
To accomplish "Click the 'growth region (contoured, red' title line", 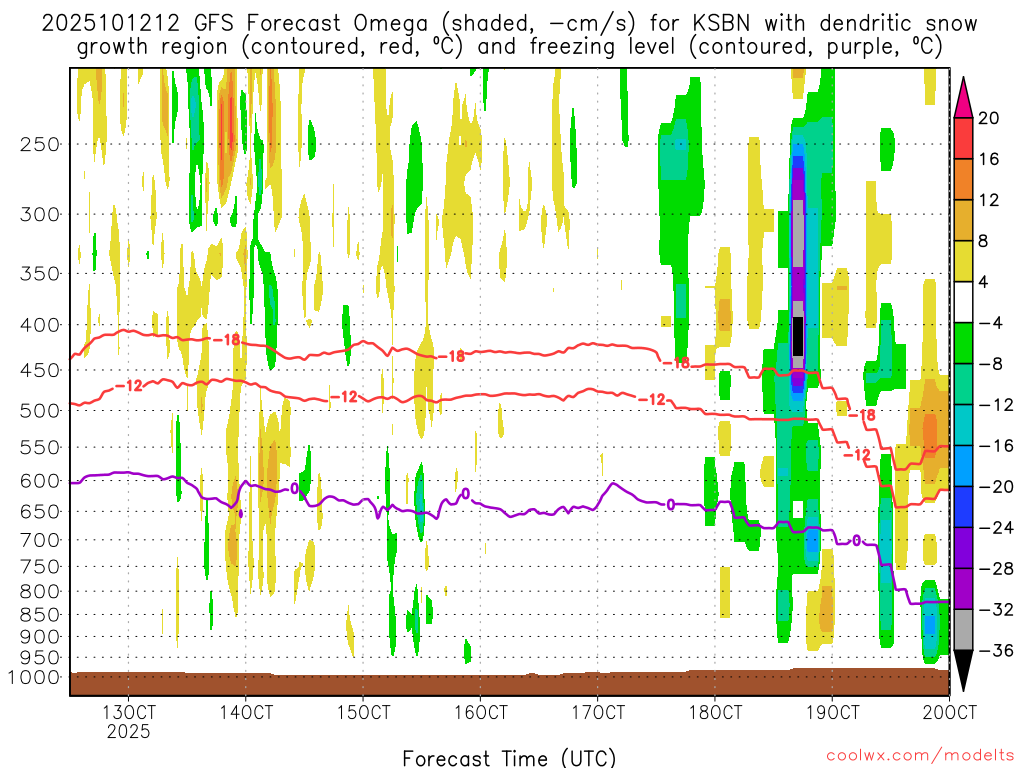I will [x=509, y=47].
